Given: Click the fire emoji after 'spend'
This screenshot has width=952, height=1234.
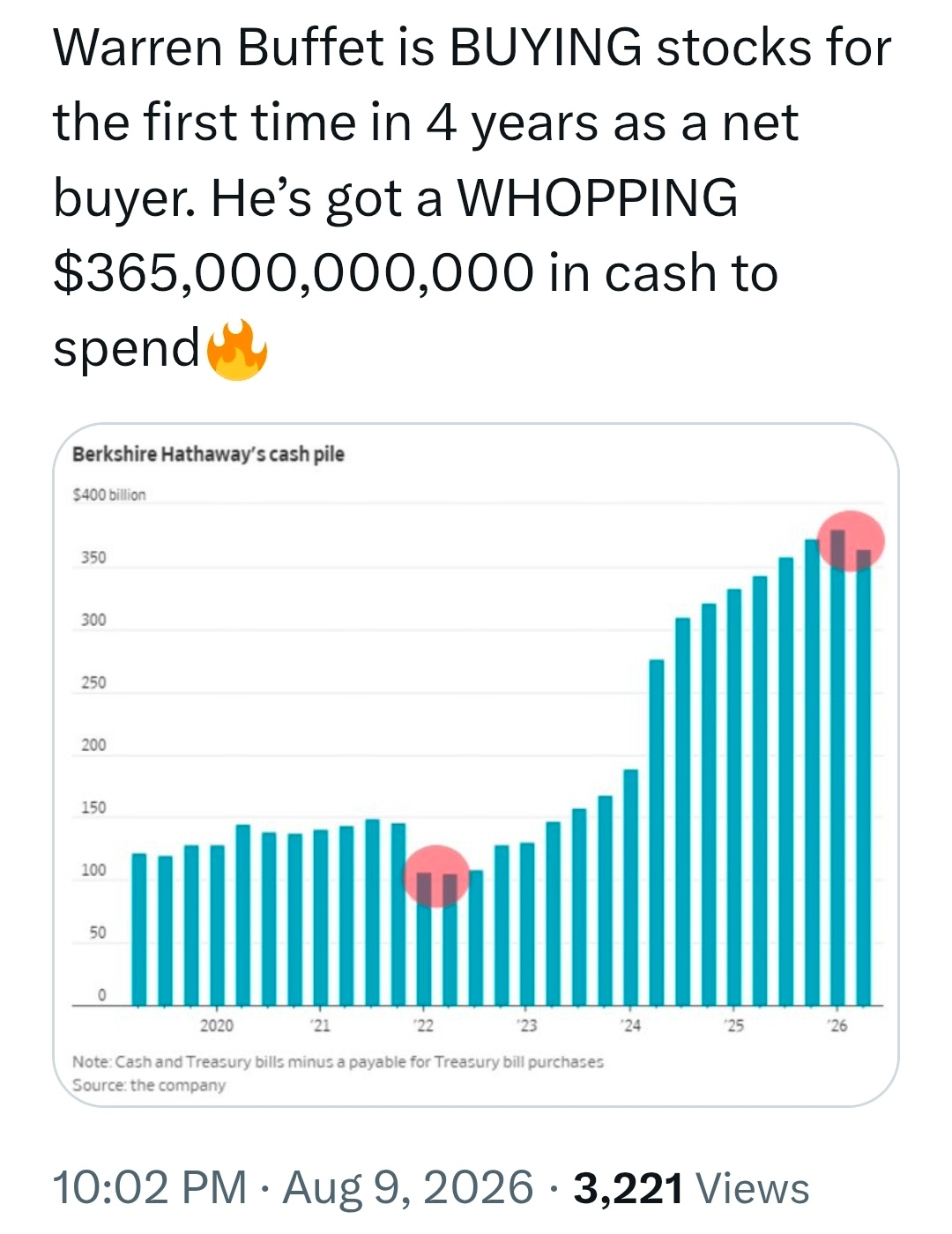Looking at the screenshot, I should tap(236, 350).
